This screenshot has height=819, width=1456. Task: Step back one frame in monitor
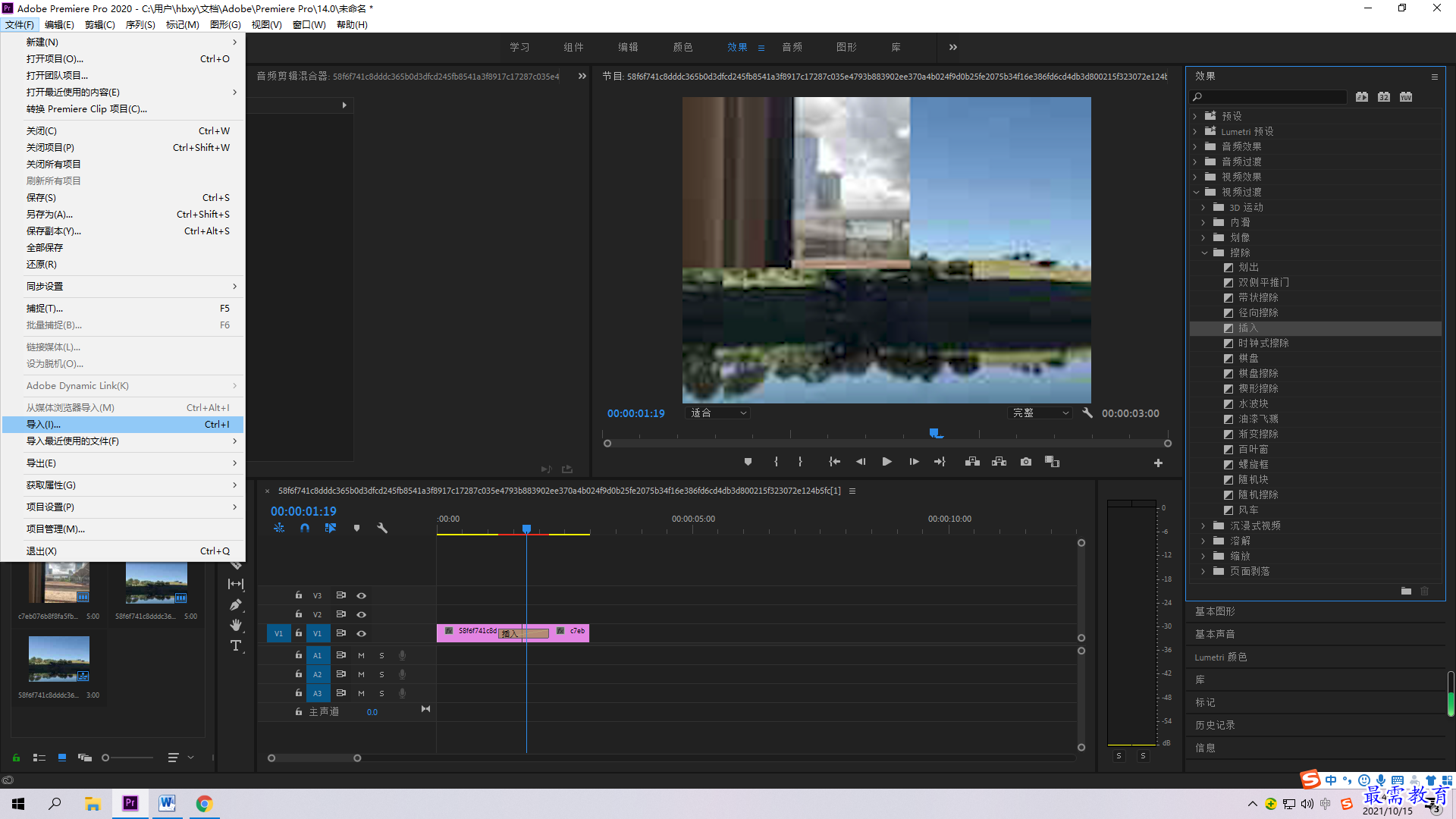(x=861, y=462)
